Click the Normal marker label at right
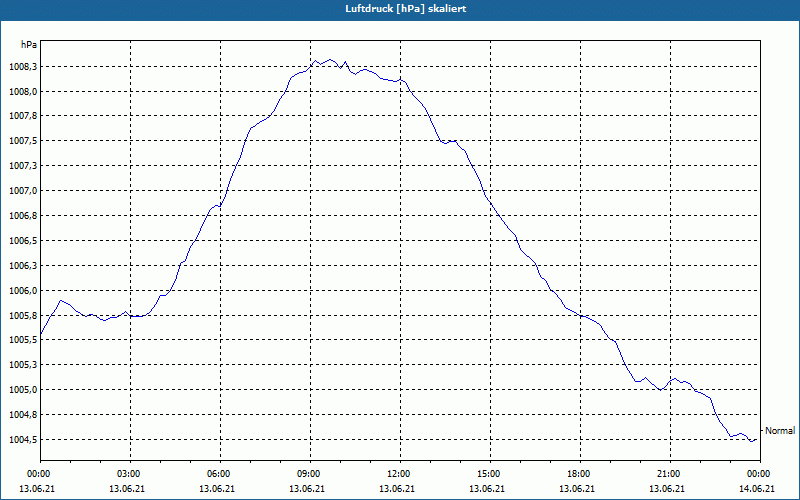800x500 pixels. point(780,431)
